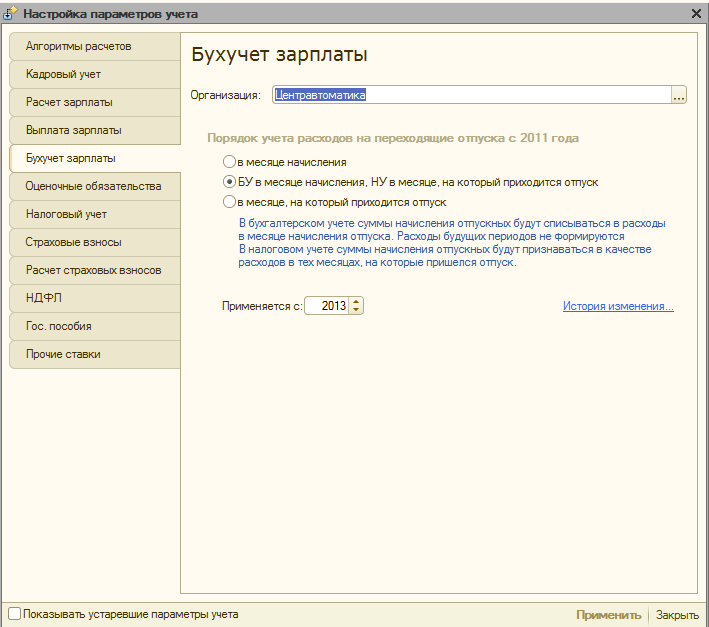This screenshot has width=709, height=627.
Task: Select 'в месяце начисления' radio option
Action: (229, 162)
